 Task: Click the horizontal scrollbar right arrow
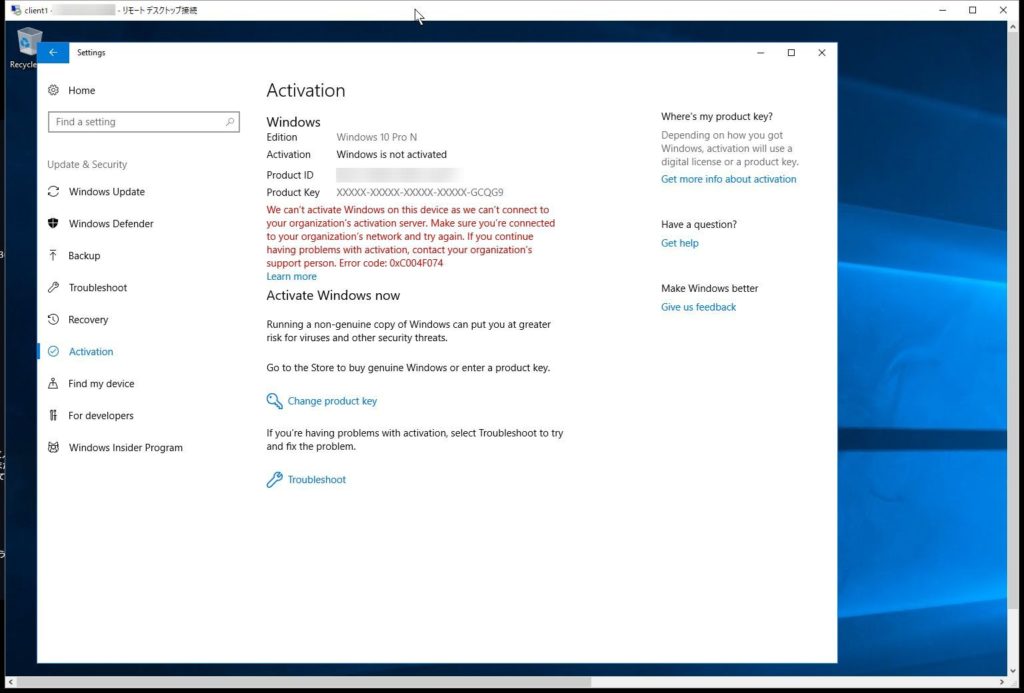point(1003,682)
